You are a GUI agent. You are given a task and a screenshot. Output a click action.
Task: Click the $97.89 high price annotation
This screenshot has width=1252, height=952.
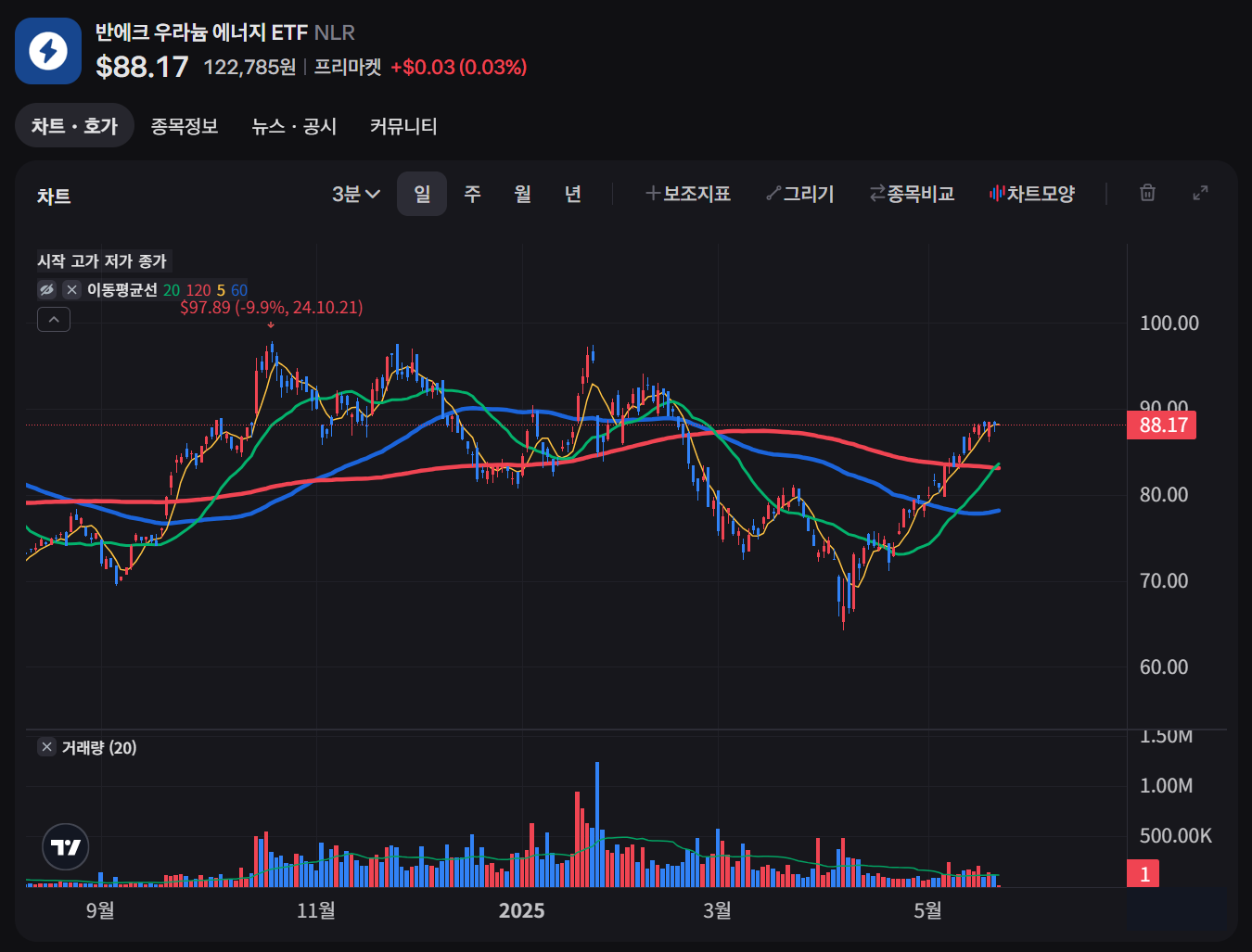[x=272, y=307]
